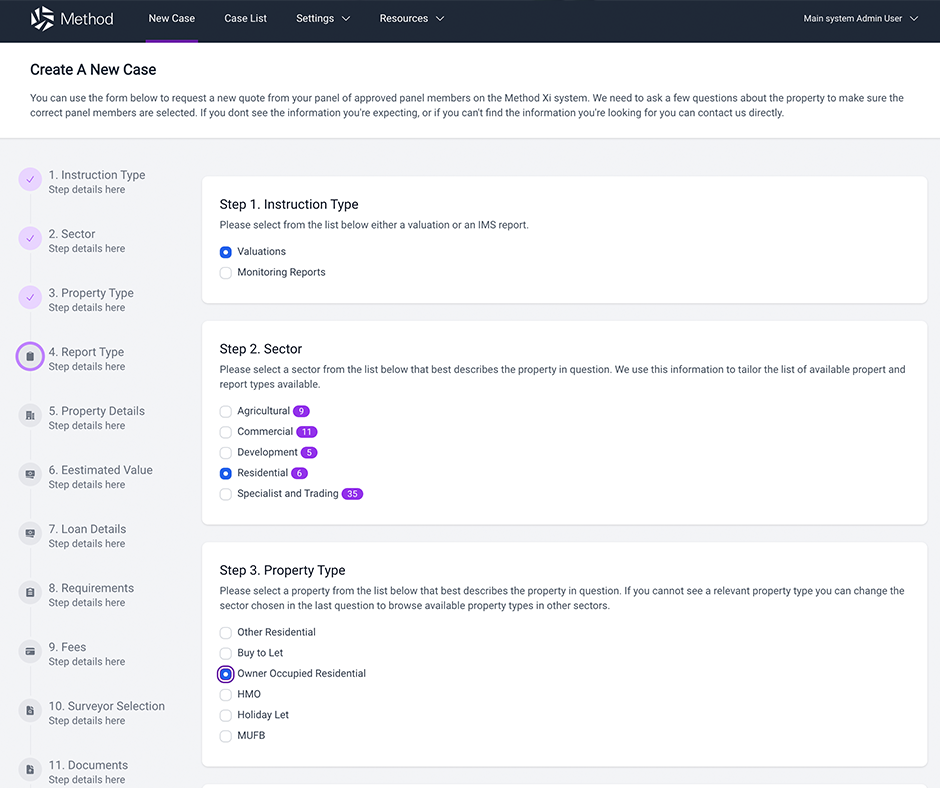Click the Agricultural count badge 9
940x788 pixels.
301,411
